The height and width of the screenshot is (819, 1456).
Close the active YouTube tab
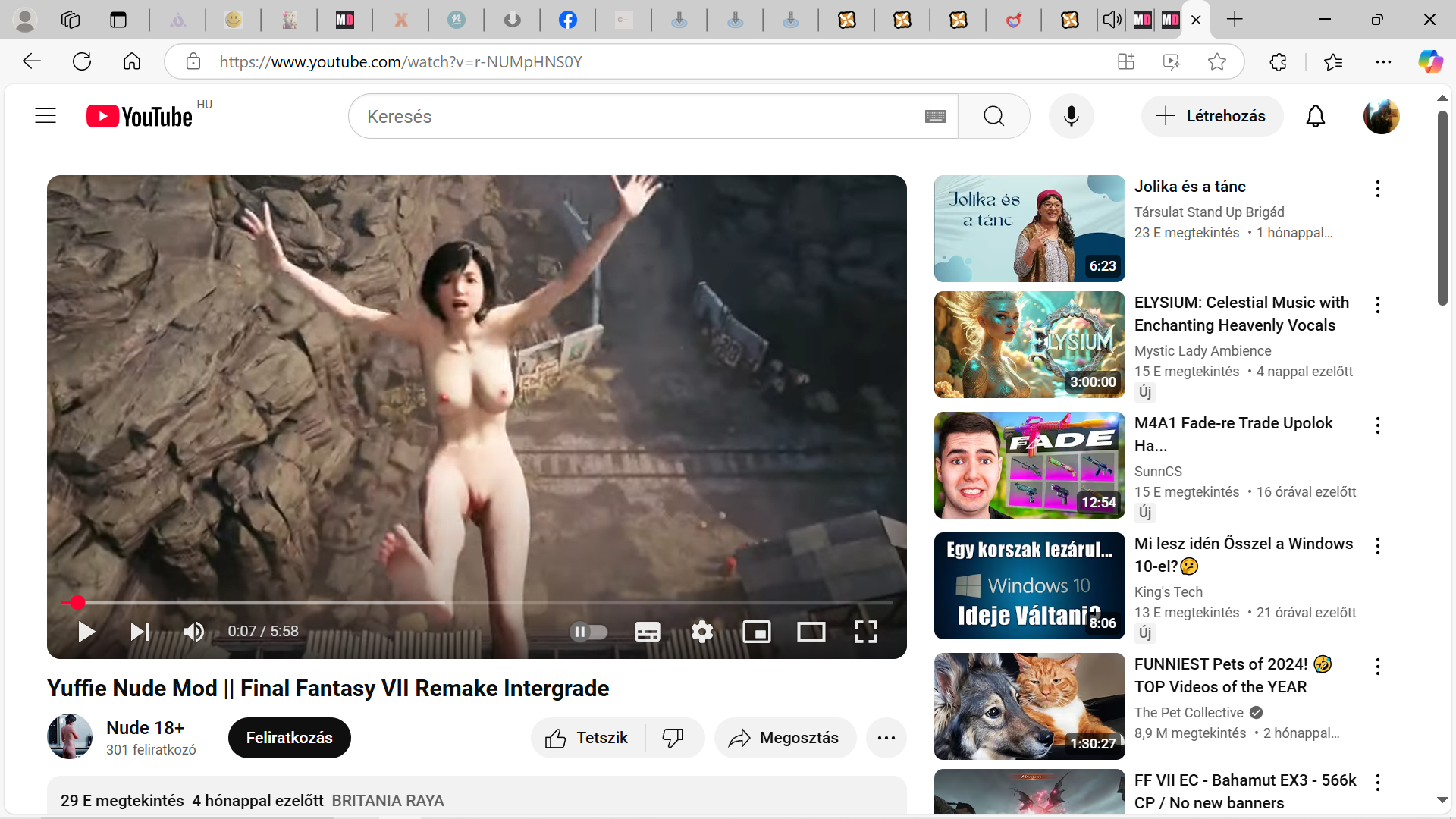[1196, 20]
